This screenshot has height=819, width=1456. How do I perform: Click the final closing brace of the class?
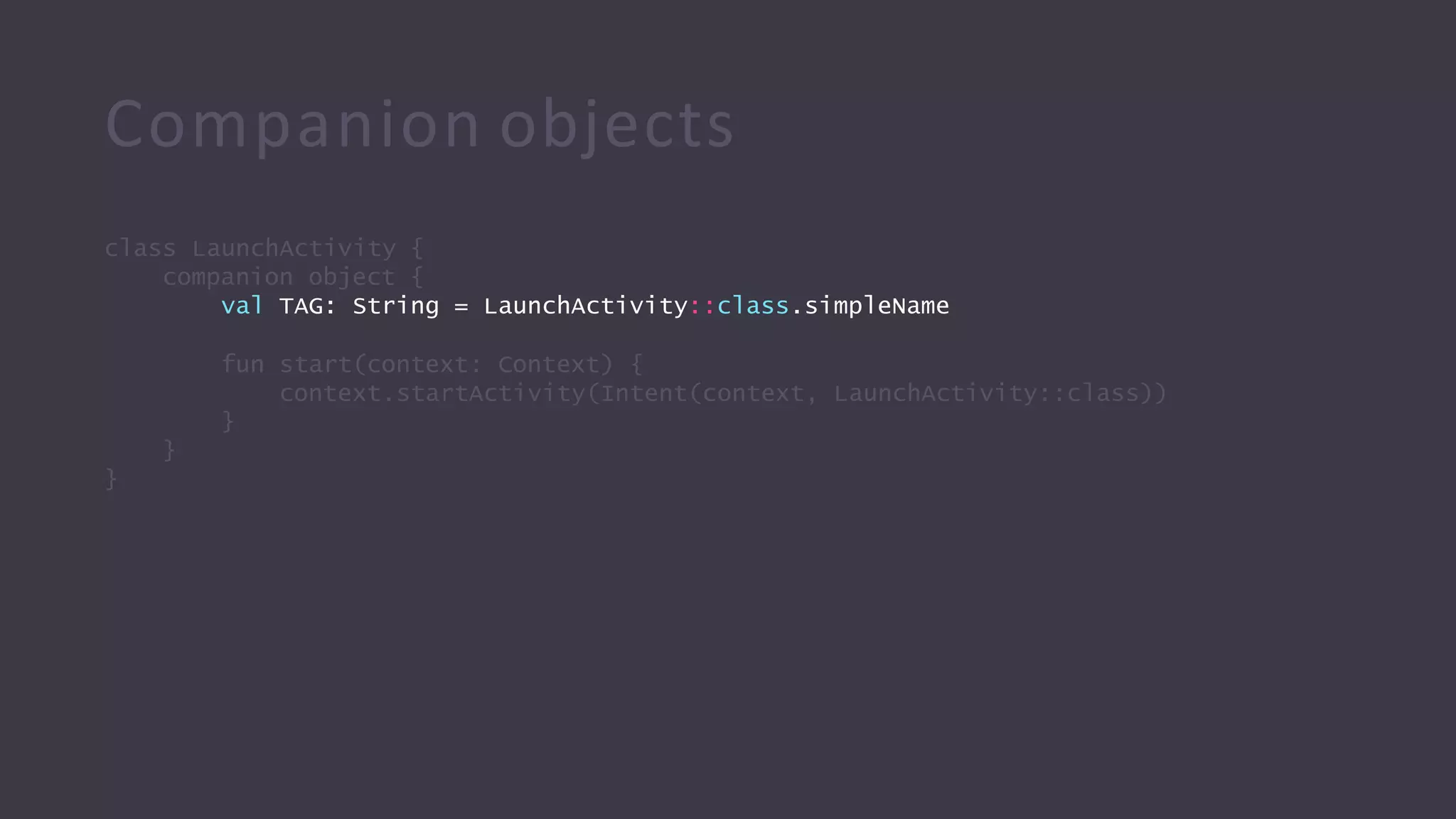pyautogui.click(x=111, y=479)
